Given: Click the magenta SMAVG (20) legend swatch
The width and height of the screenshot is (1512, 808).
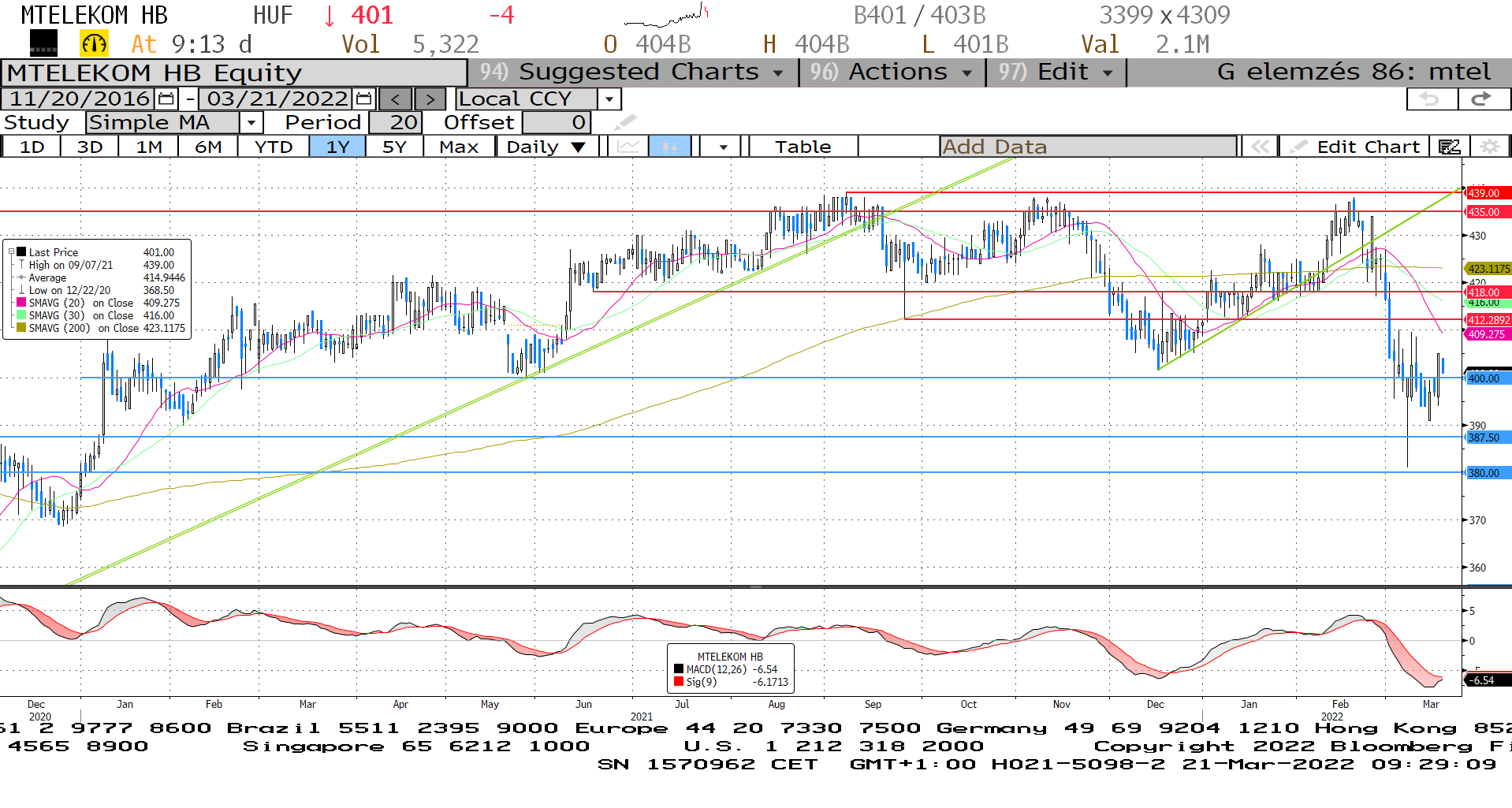Looking at the screenshot, I should click(21, 303).
